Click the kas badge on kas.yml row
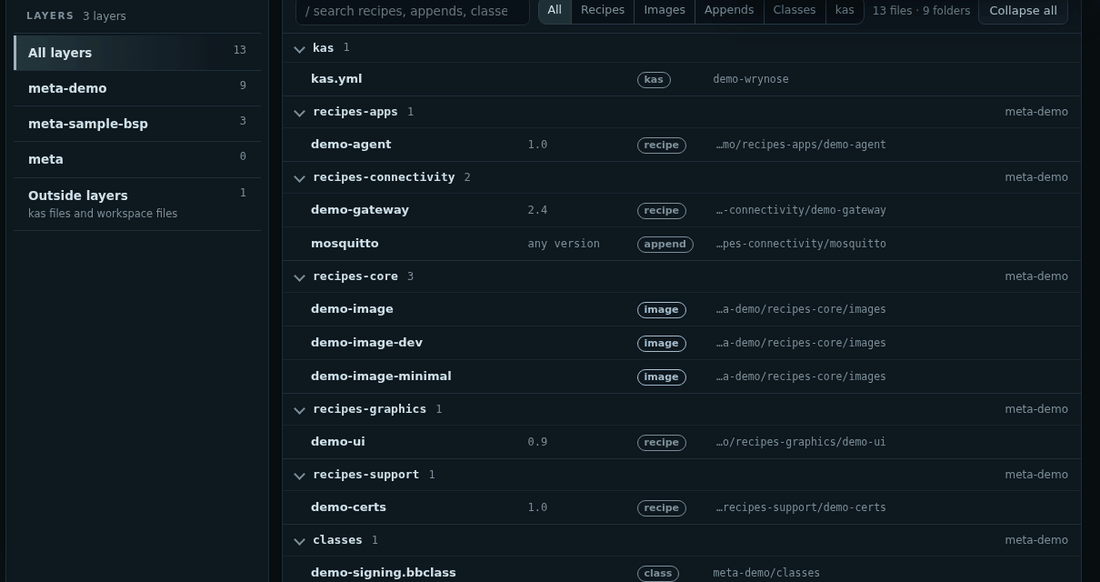This screenshot has height=582, width=1100. pos(654,80)
